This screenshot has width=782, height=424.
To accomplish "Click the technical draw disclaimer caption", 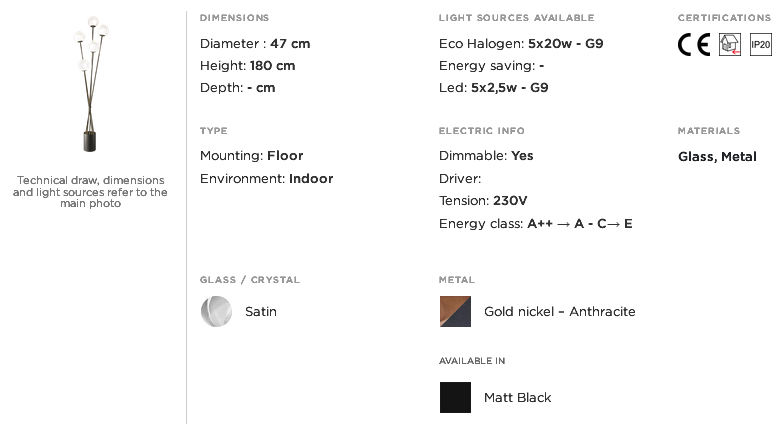I will pyautogui.click(x=90, y=192).
